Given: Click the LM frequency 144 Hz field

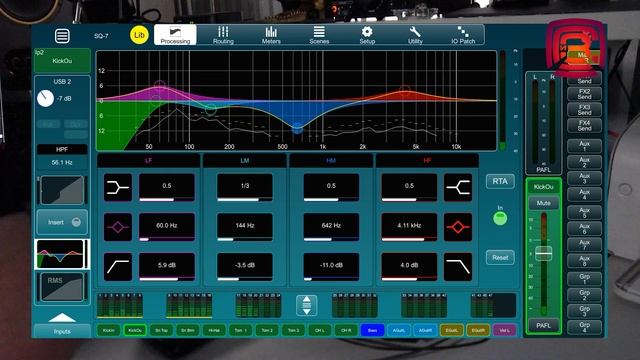Looking at the screenshot, I should (245, 227).
